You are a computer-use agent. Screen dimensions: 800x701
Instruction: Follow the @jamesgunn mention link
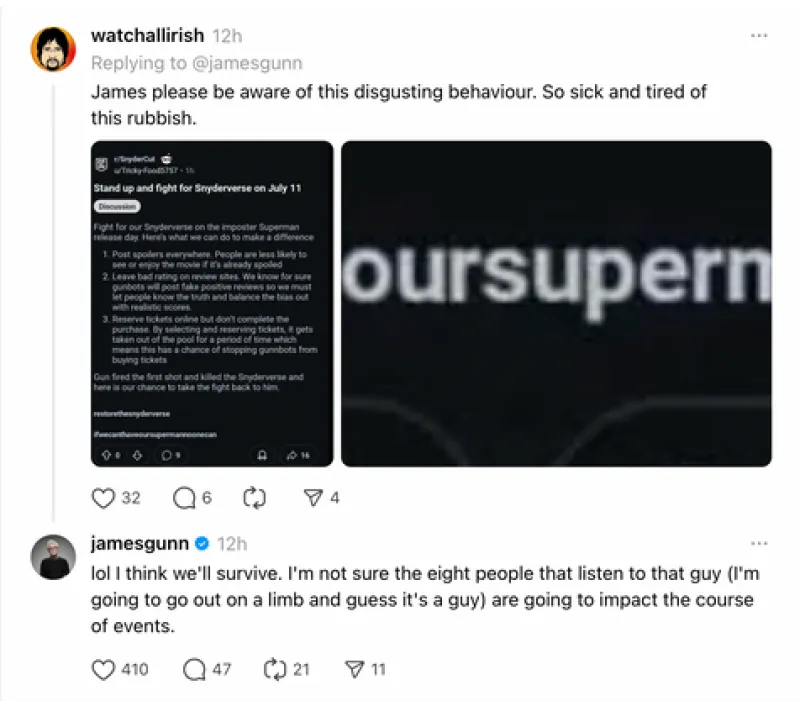(x=247, y=63)
